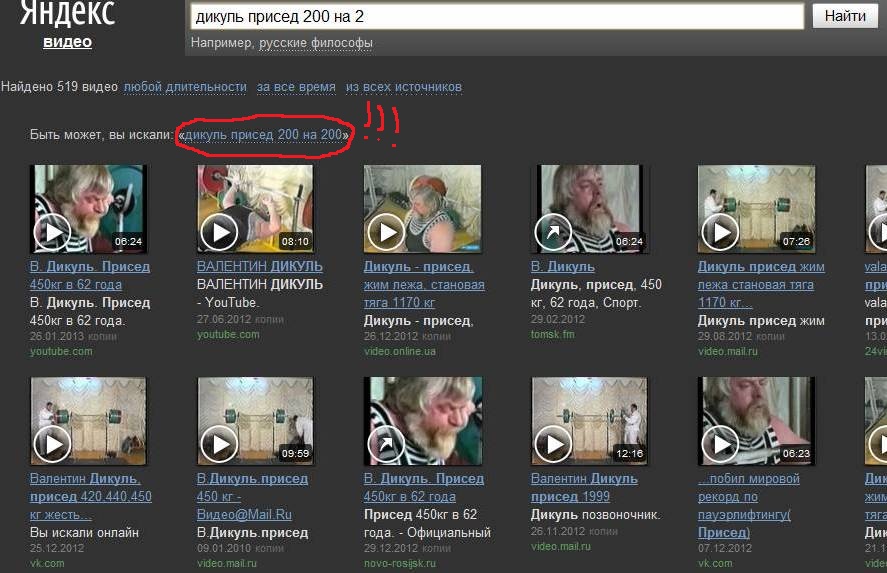887x573 pixels.
Task: Open Валентин Дикуль, присед 420,440,450 link
Action: click(91, 497)
